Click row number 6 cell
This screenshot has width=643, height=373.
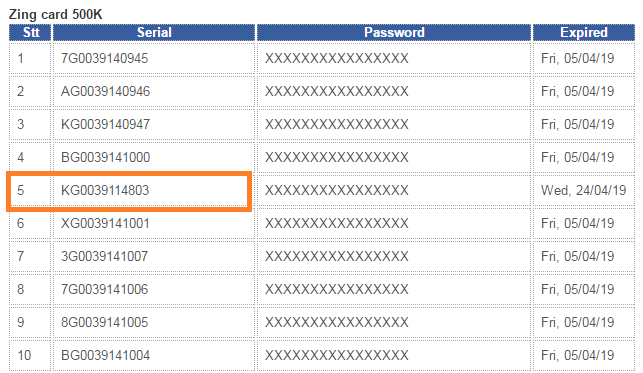pyautogui.click(x=30, y=223)
